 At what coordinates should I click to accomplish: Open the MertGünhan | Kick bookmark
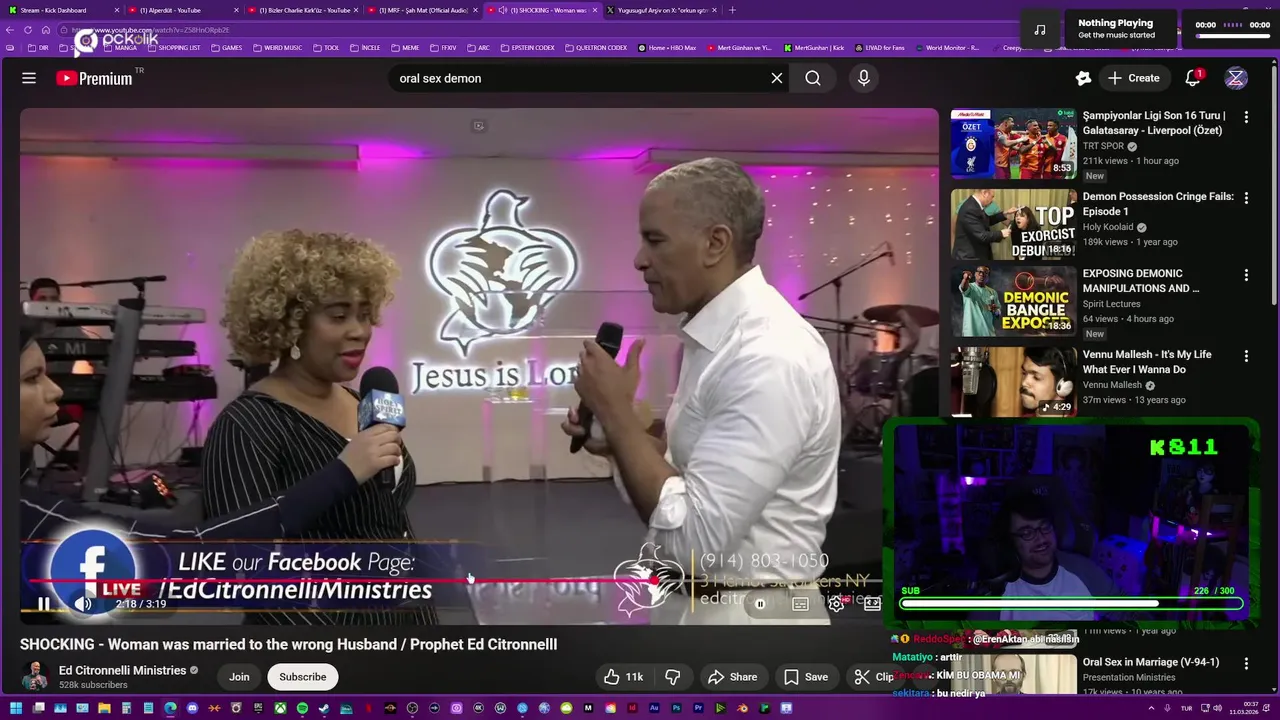814,48
